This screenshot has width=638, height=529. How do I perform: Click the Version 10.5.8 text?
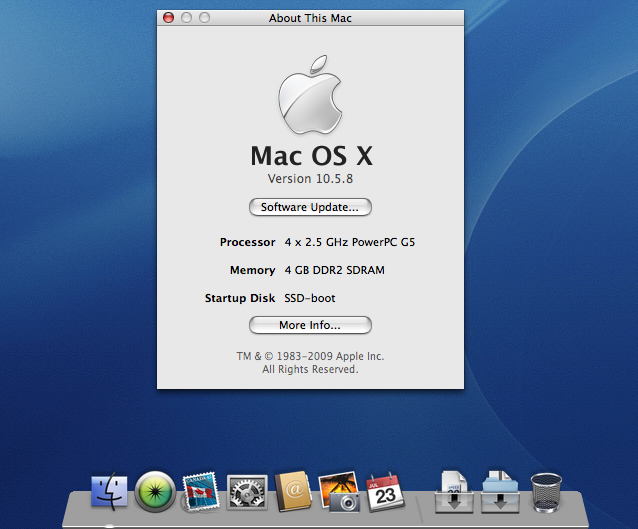pos(310,179)
